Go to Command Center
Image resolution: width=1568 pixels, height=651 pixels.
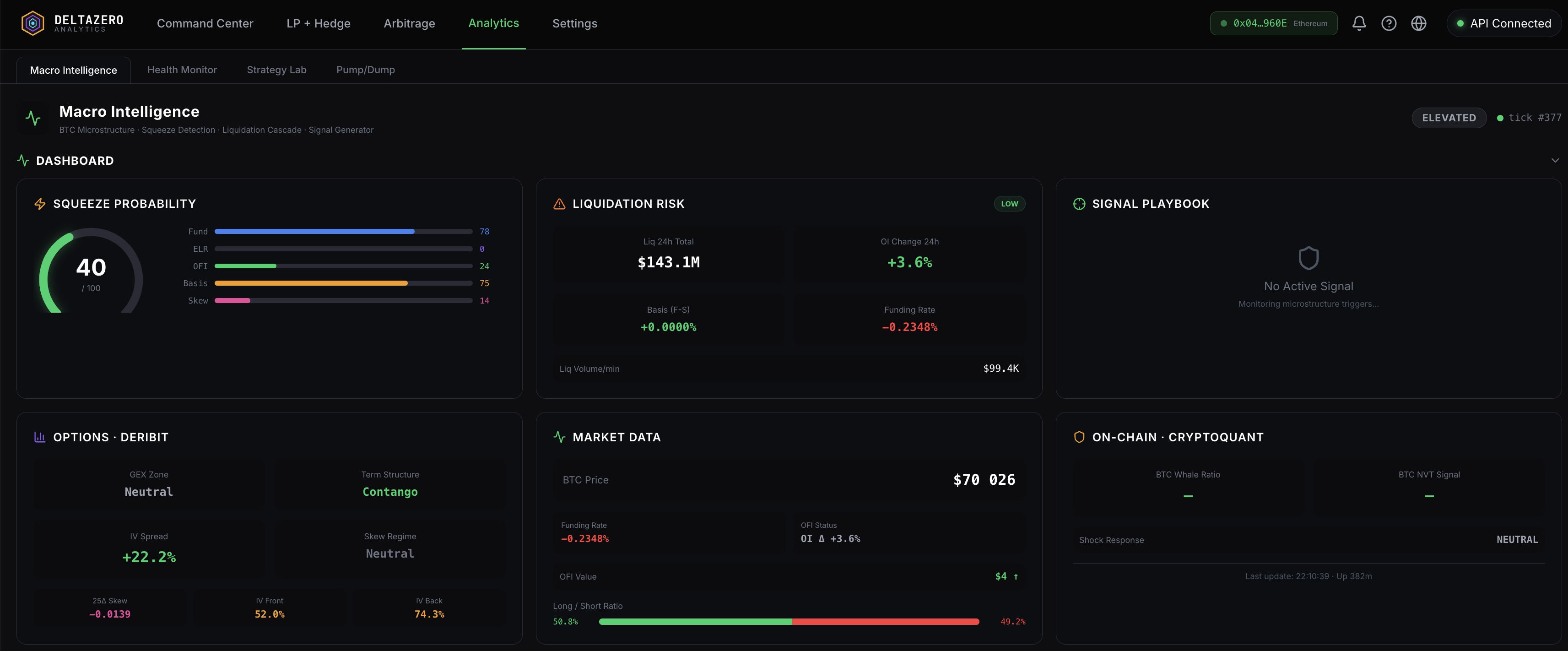(x=205, y=23)
